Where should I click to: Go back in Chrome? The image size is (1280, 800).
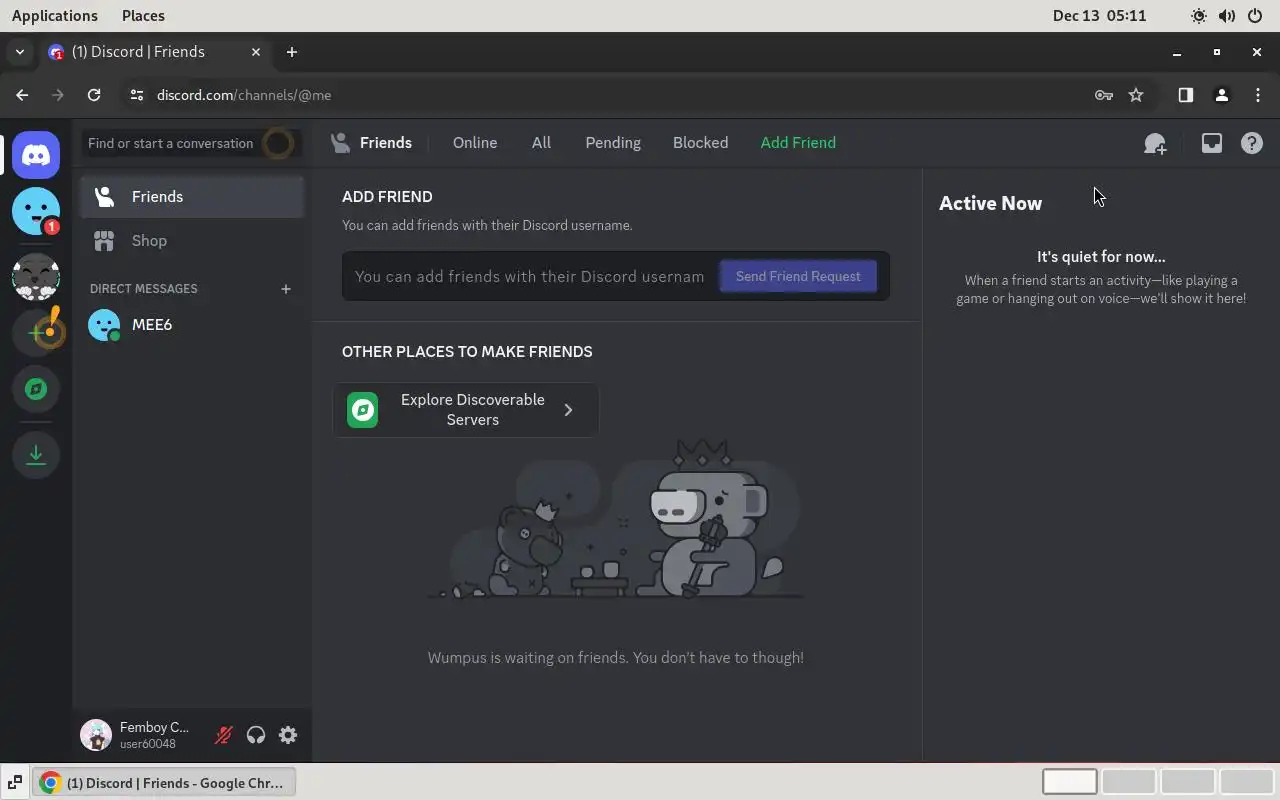[22, 95]
